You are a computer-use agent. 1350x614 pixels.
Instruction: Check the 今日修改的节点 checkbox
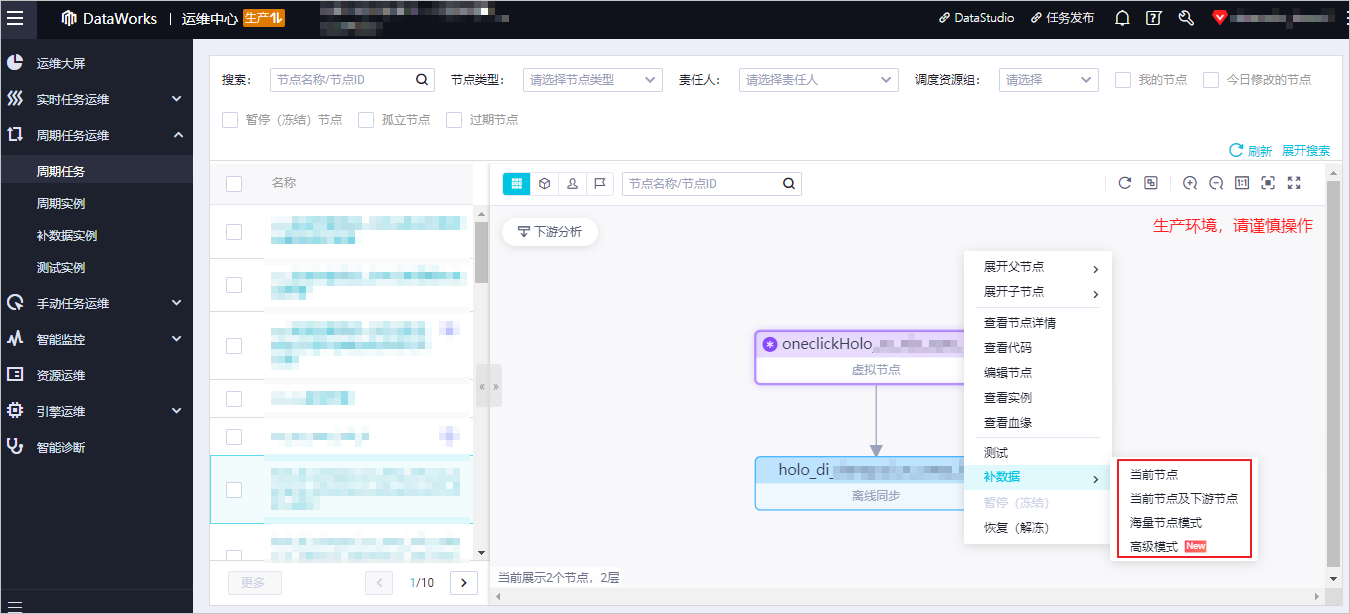1211,80
